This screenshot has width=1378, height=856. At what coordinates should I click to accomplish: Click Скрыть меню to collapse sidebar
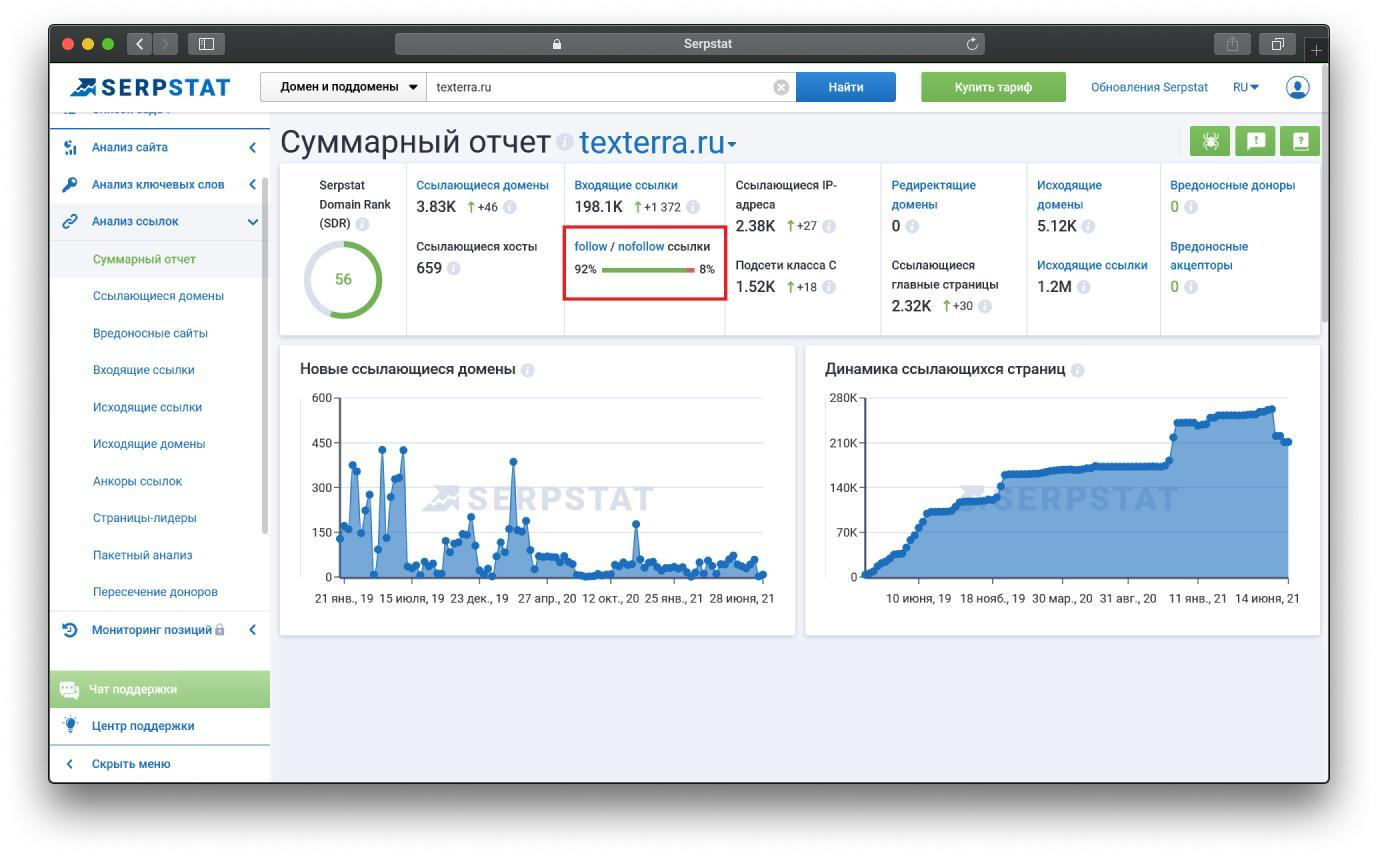coord(130,764)
